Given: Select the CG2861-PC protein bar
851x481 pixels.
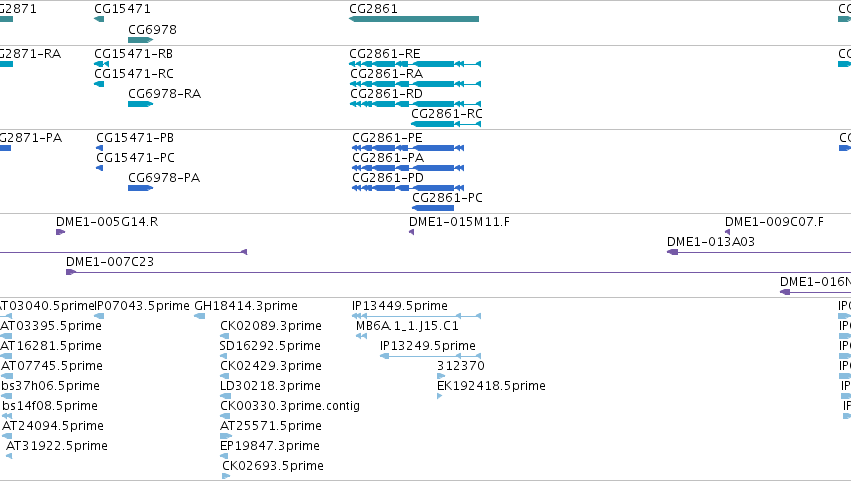Looking at the screenshot, I should point(433,208).
